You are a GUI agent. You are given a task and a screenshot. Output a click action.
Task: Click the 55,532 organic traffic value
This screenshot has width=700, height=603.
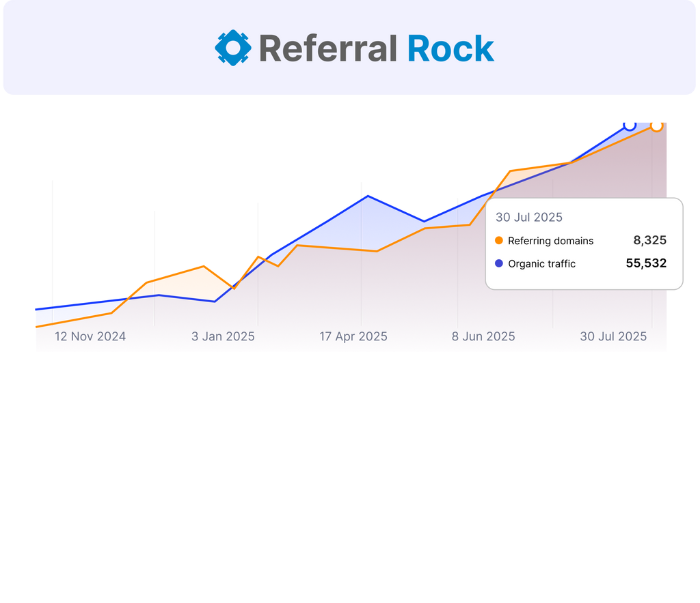pos(646,264)
